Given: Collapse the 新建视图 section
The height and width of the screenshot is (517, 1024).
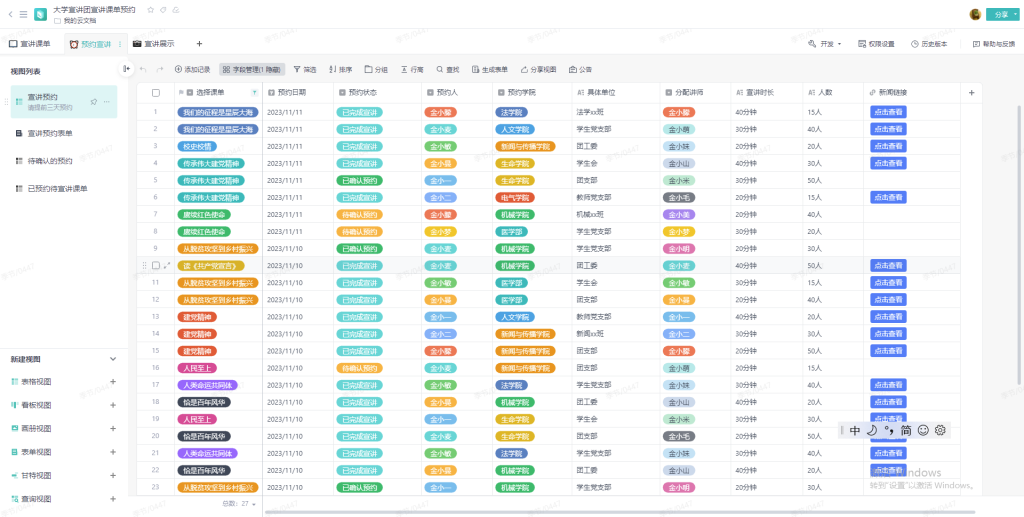Looking at the screenshot, I should click(x=113, y=359).
